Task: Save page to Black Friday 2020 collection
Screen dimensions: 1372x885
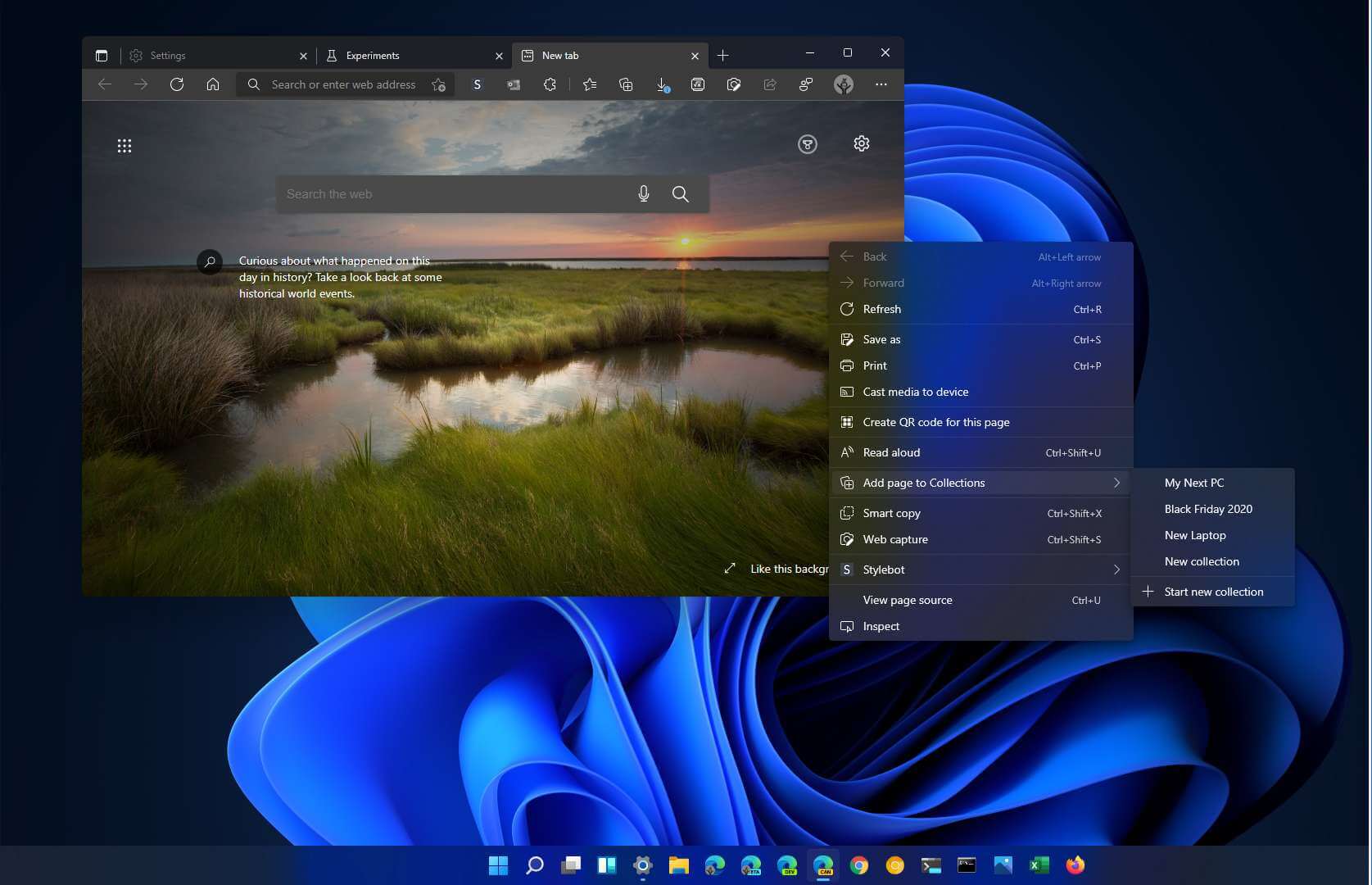Action: (x=1208, y=509)
